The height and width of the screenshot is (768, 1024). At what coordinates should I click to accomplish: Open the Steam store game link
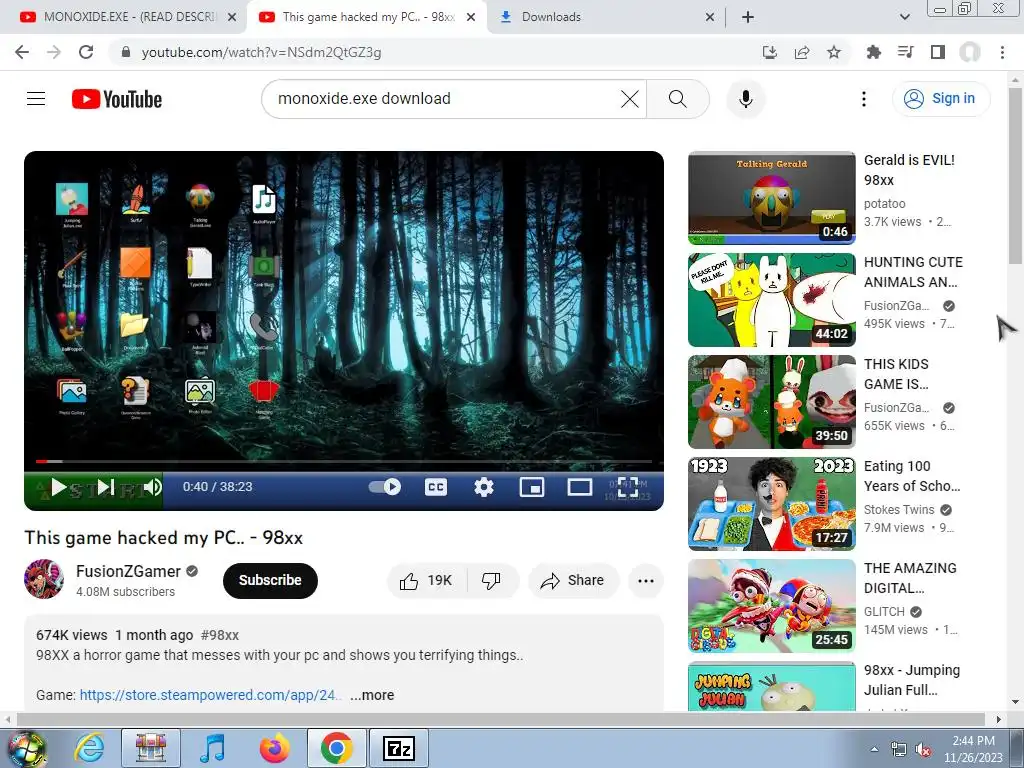[x=209, y=695]
